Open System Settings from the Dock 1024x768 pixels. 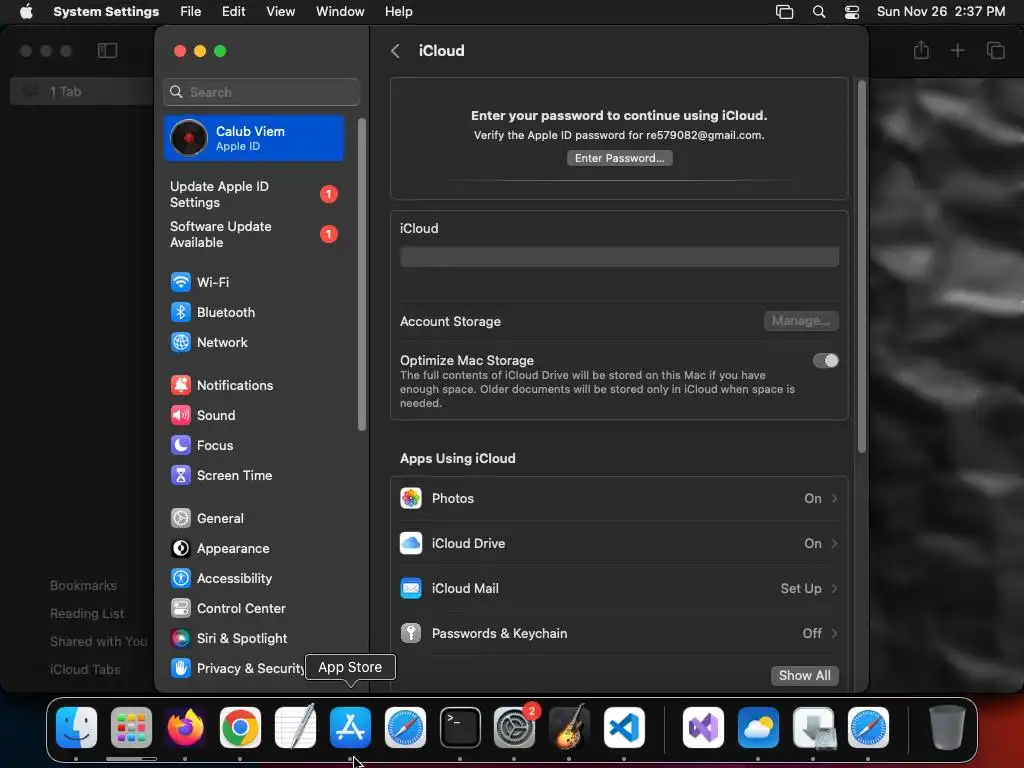[x=515, y=728]
